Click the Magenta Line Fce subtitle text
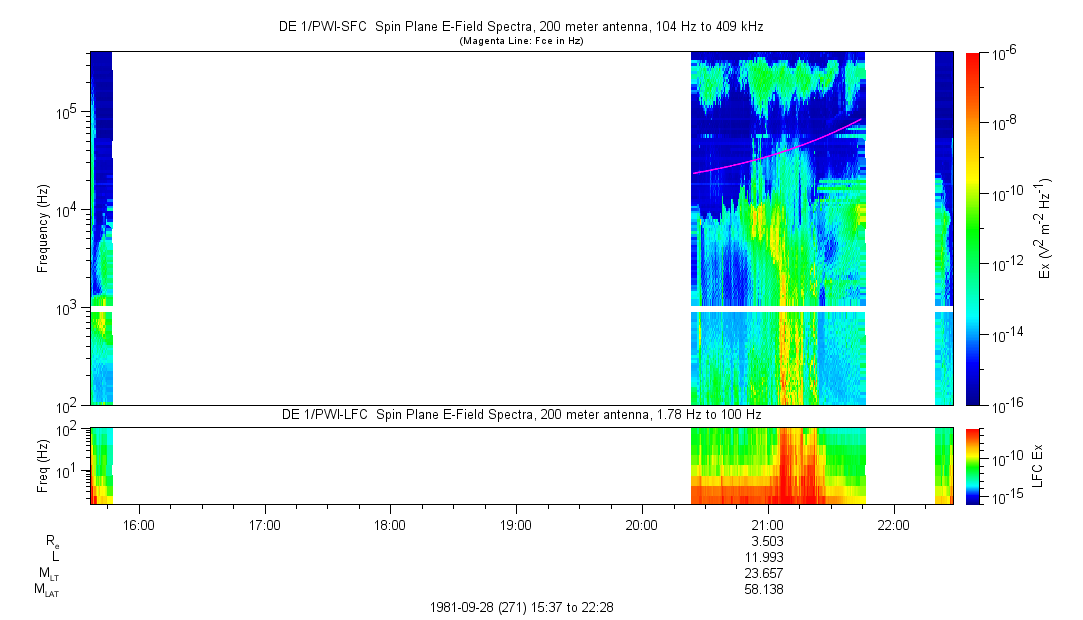This screenshot has height=620, width=1083. (x=521, y=41)
